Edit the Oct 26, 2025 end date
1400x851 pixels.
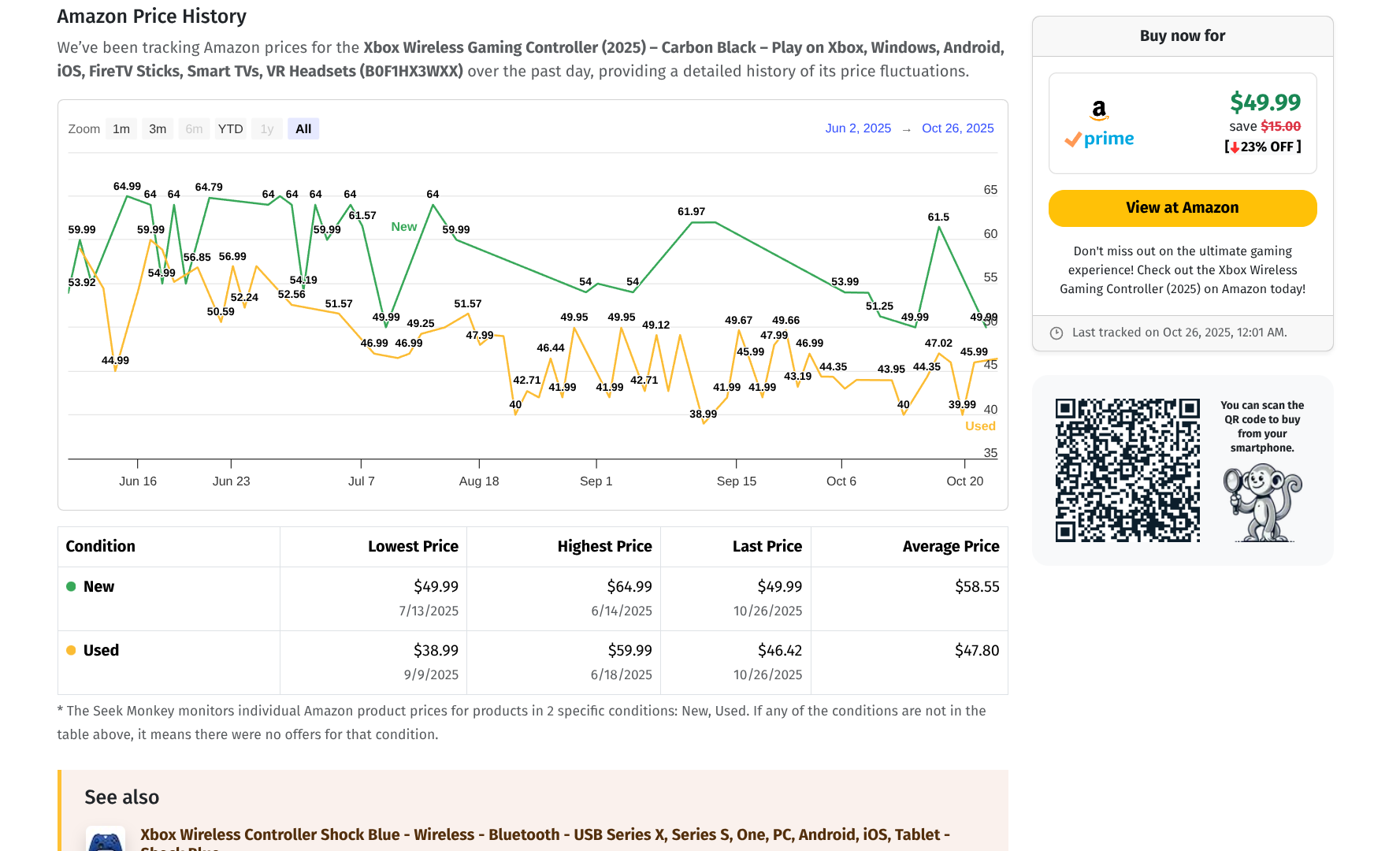957,128
